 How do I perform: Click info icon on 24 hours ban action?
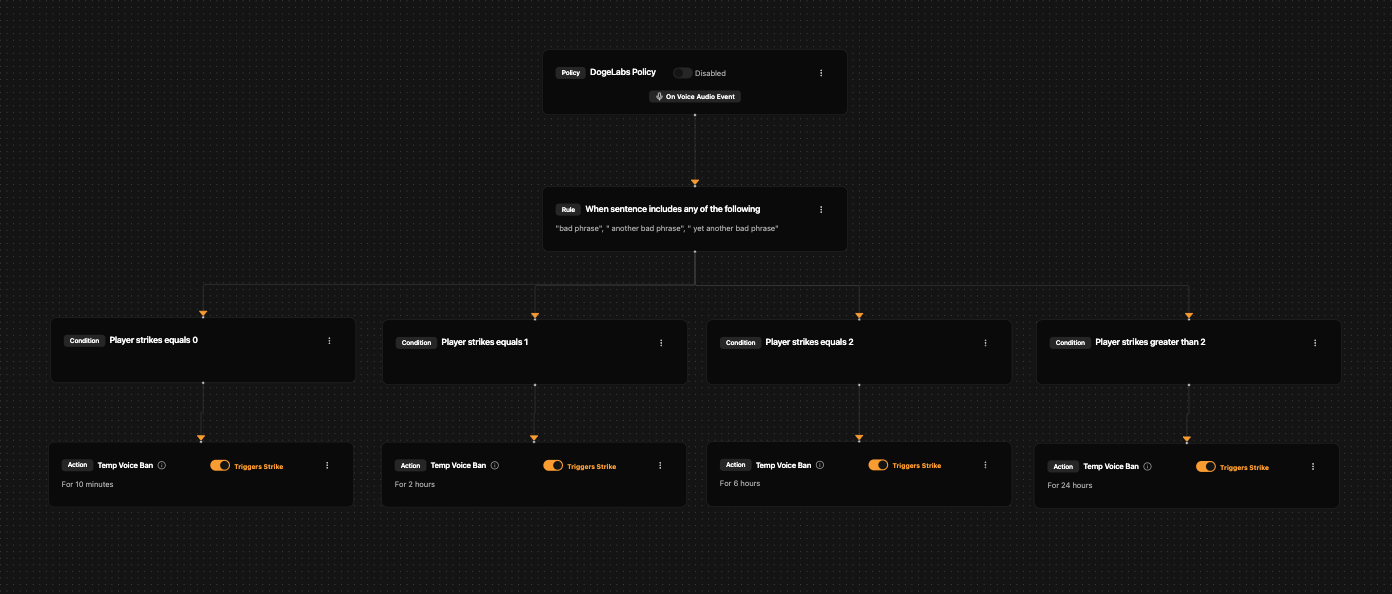click(1147, 467)
